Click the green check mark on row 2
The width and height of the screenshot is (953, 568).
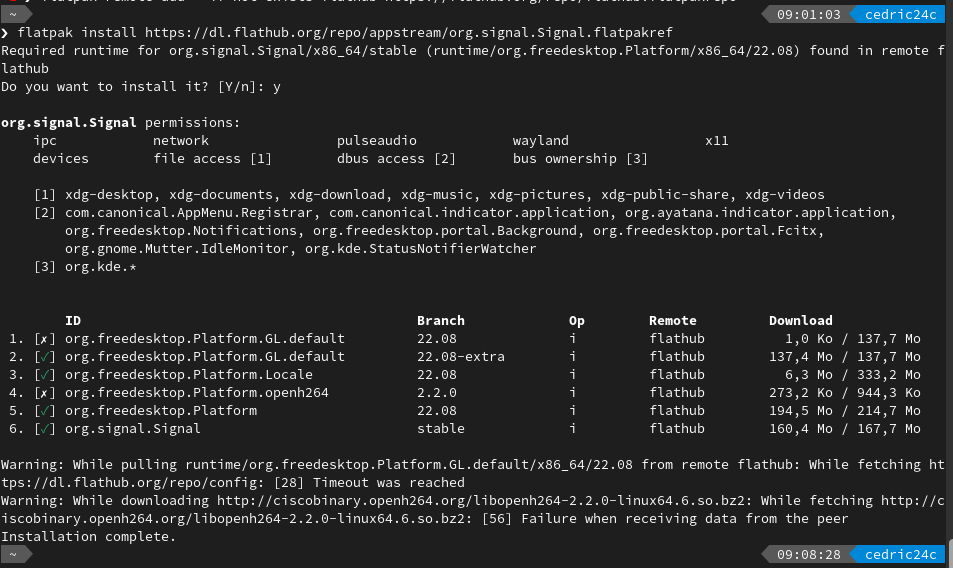(44, 357)
